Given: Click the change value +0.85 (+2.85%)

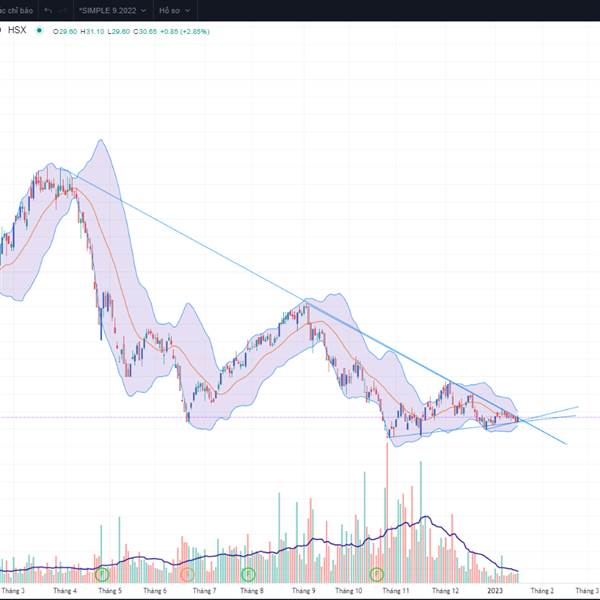Looking at the screenshot, I should pyautogui.click(x=184, y=31).
